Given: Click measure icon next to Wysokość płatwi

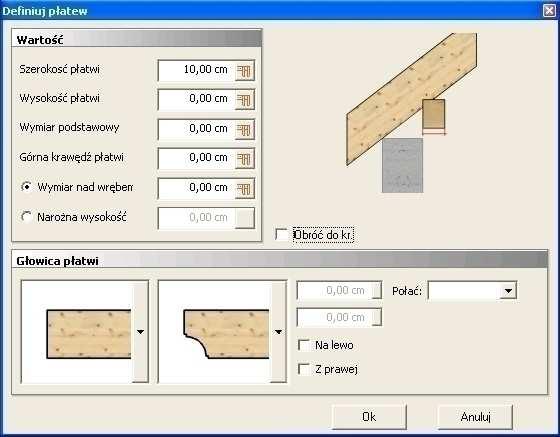Looking at the screenshot, I should (245, 100).
